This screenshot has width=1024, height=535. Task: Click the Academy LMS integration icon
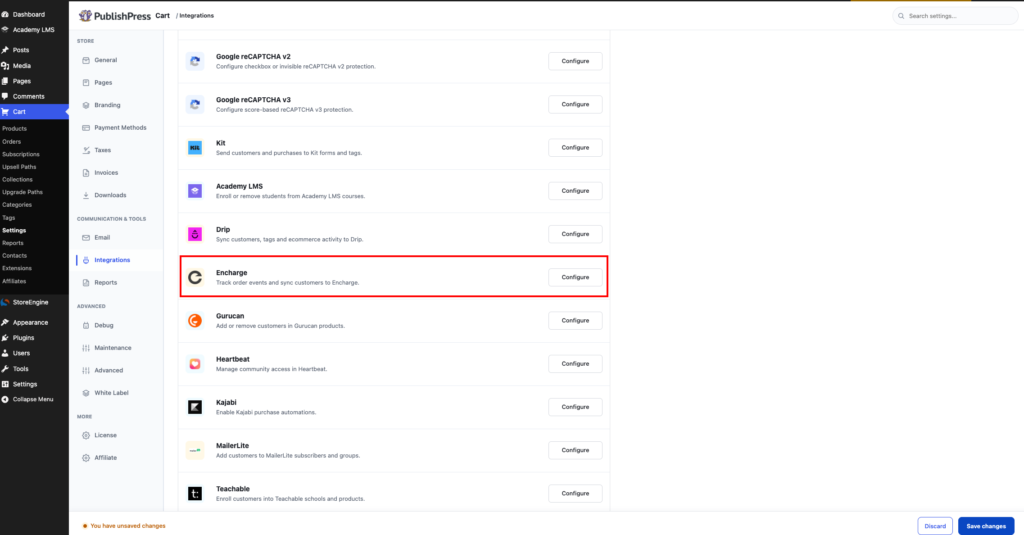click(x=195, y=191)
